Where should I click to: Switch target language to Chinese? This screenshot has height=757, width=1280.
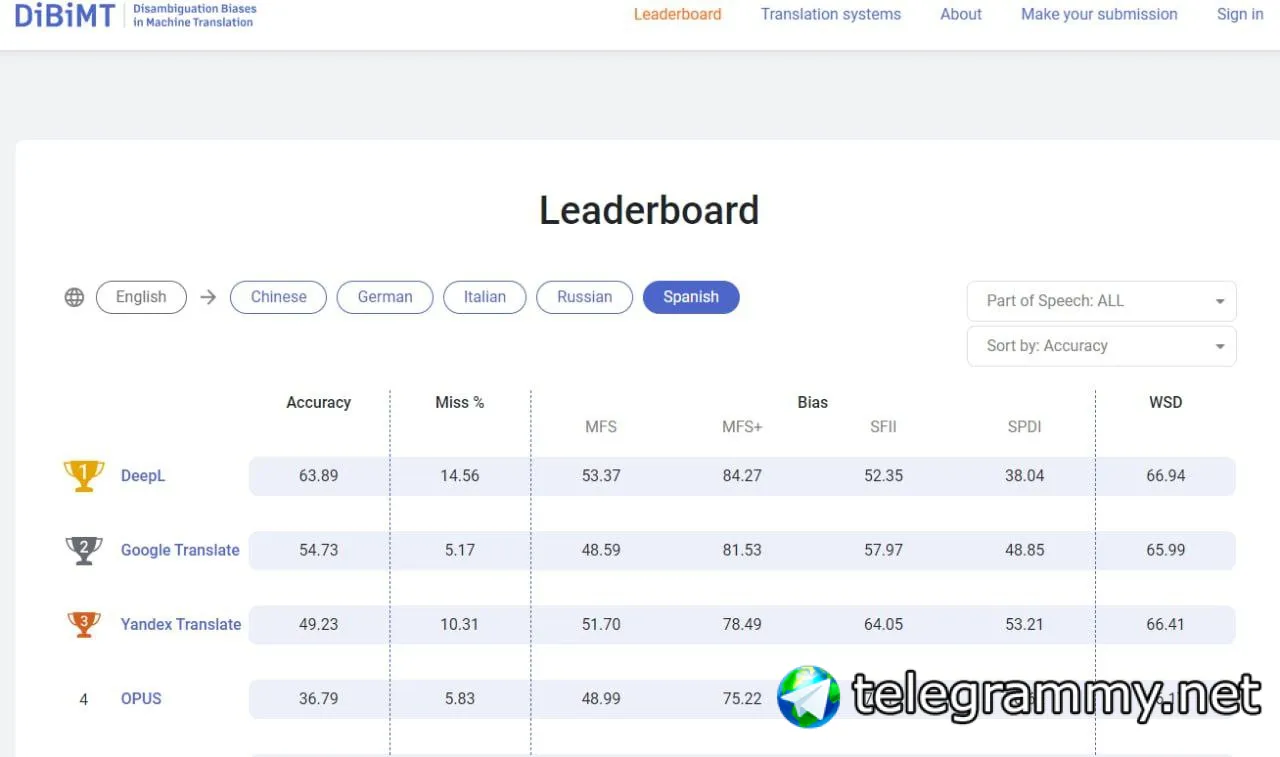278,297
